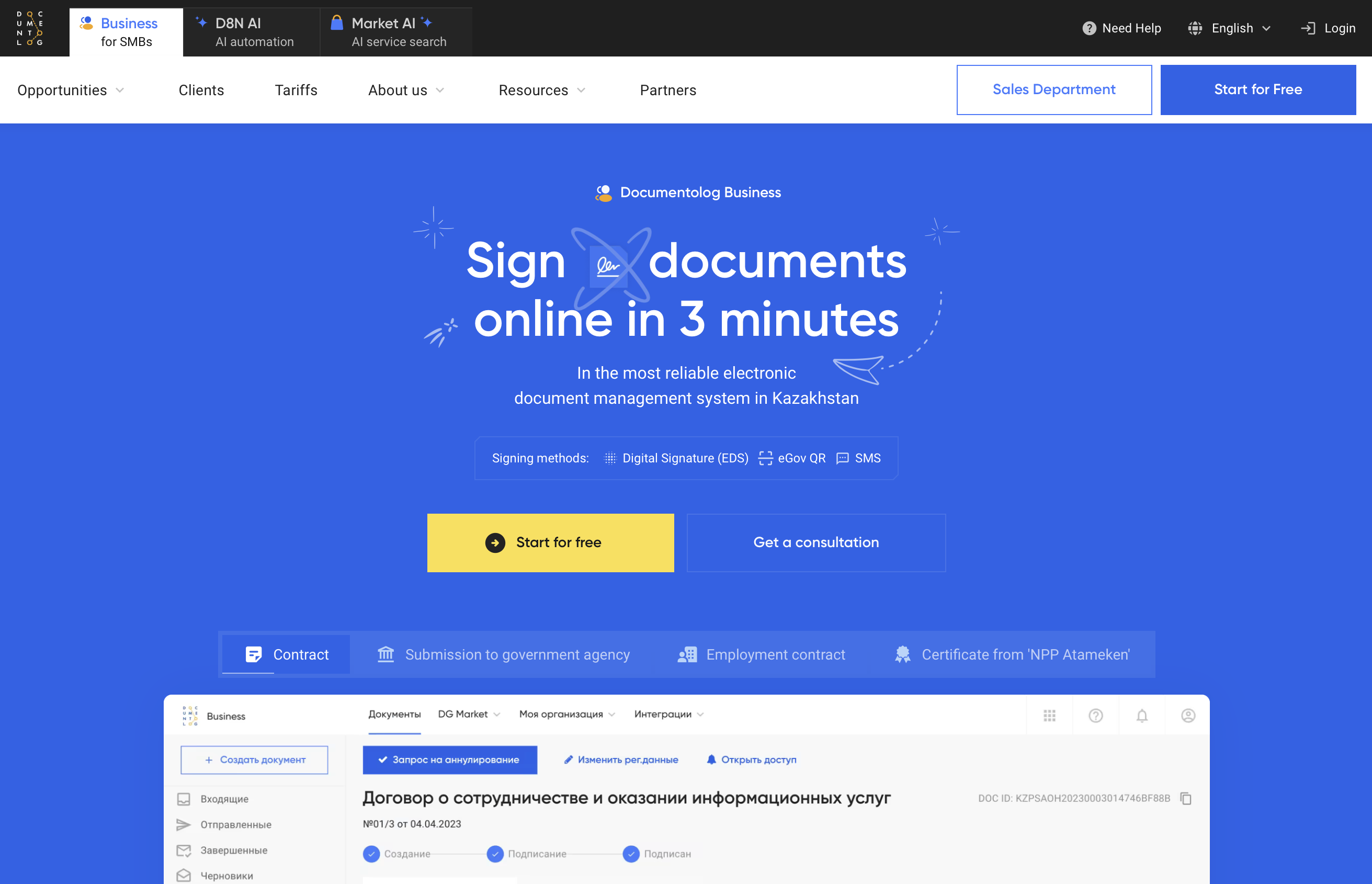1372x884 pixels.
Task: Click the D8N AI sparkle icon
Action: [201, 22]
